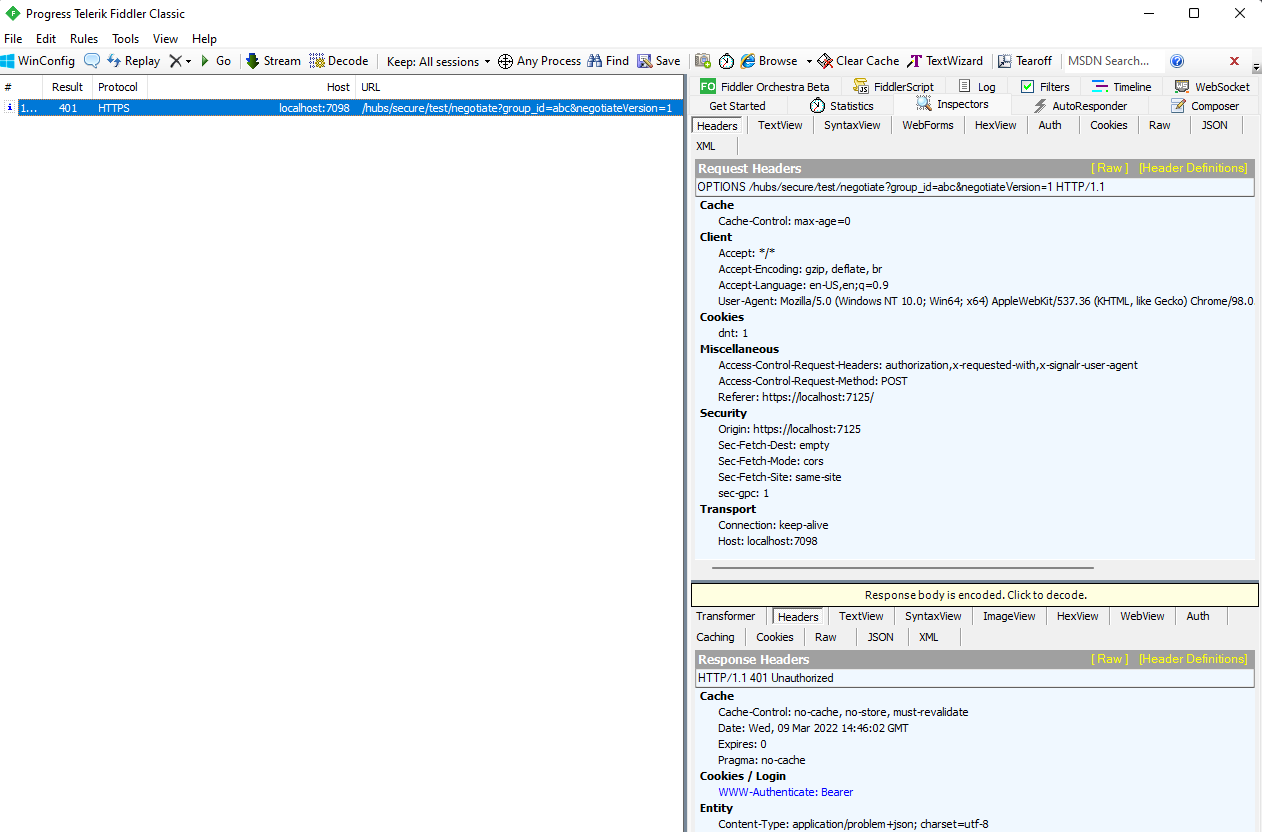Open the FiddlerScript tab
1262x832 pixels.
coord(895,87)
